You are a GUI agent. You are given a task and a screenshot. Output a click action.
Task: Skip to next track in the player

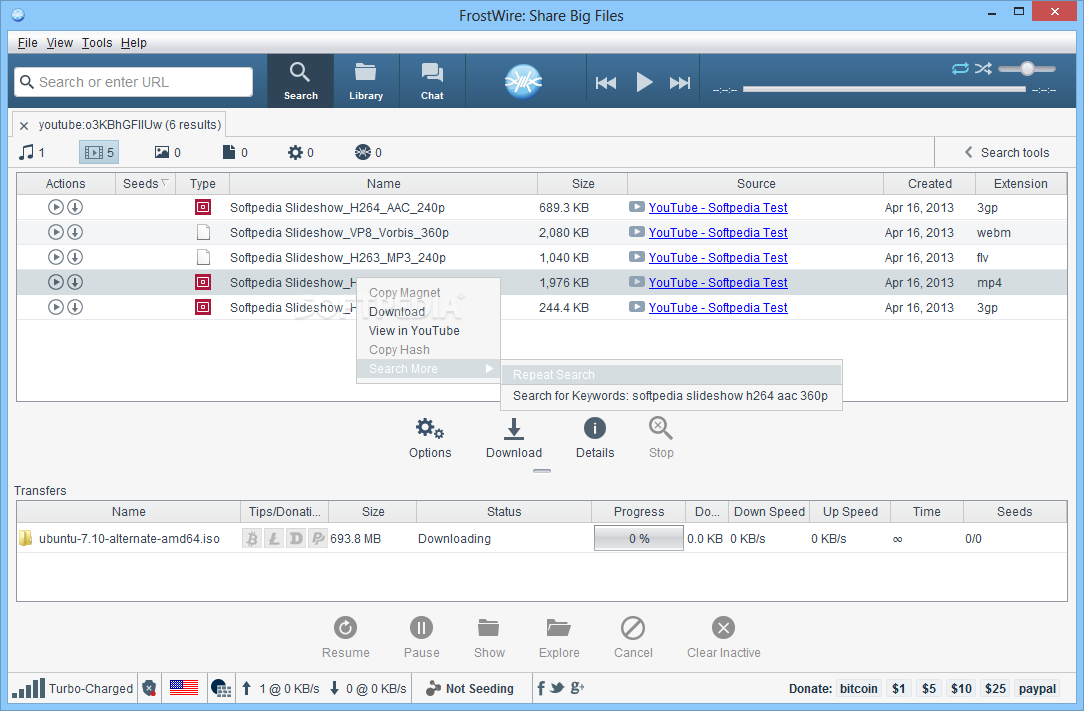[x=680, y=83]
